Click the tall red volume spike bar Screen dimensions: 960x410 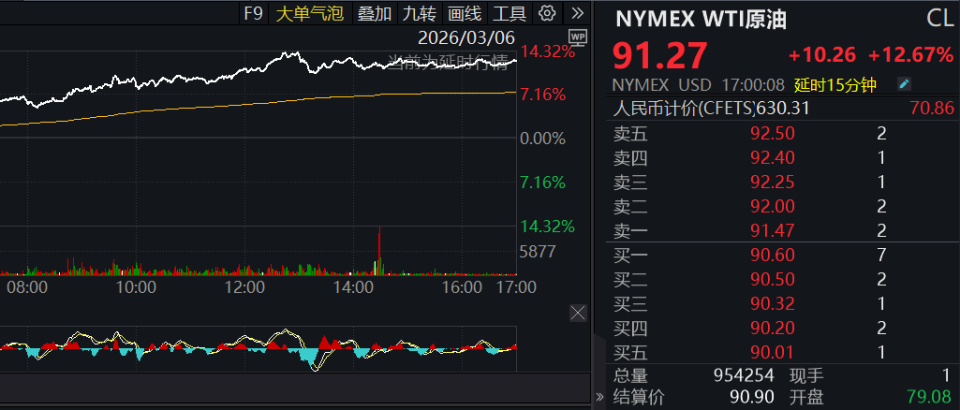[x=380, y=250]
